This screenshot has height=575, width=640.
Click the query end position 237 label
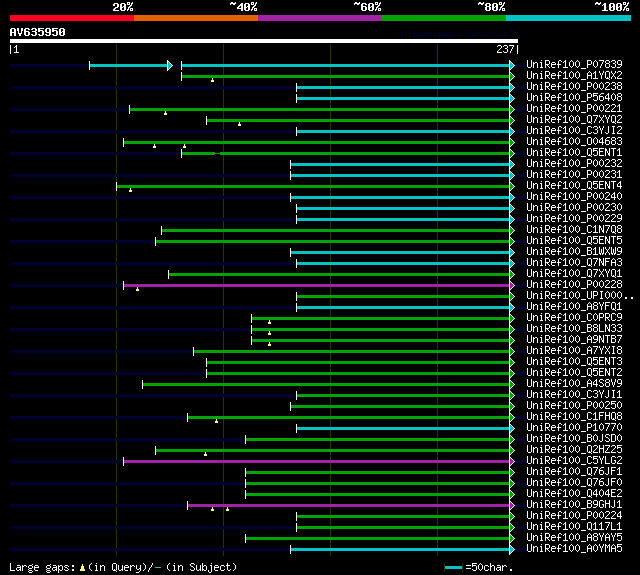click(505, 49)
